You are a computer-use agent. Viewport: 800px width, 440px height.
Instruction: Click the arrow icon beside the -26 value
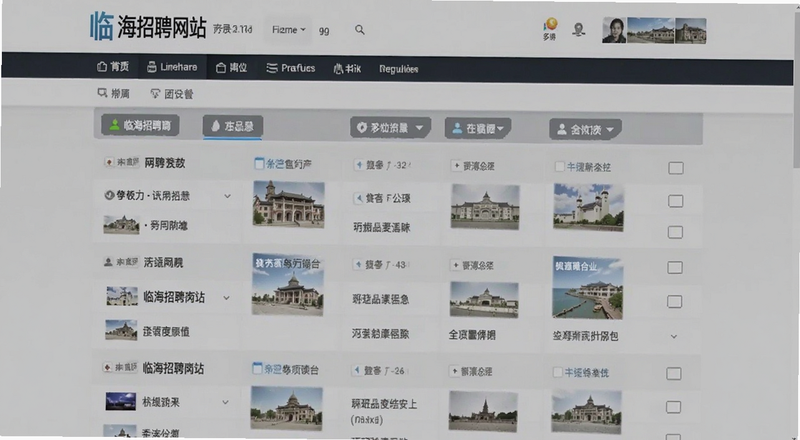358,371
